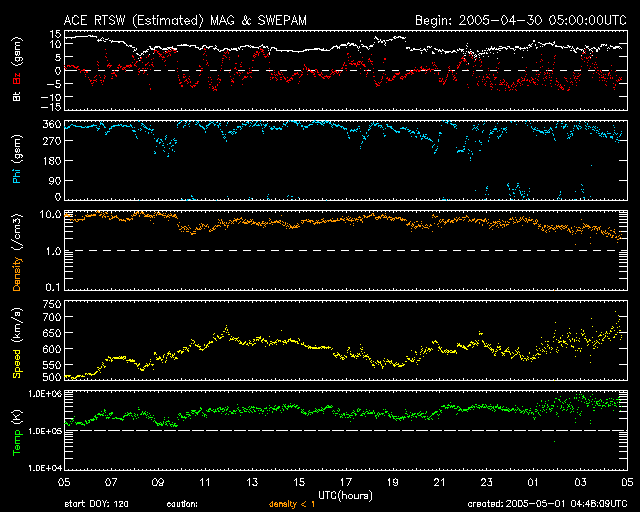Click the 13 hour tick label
This screenshot has width=640, height=512.
(253, 482)
